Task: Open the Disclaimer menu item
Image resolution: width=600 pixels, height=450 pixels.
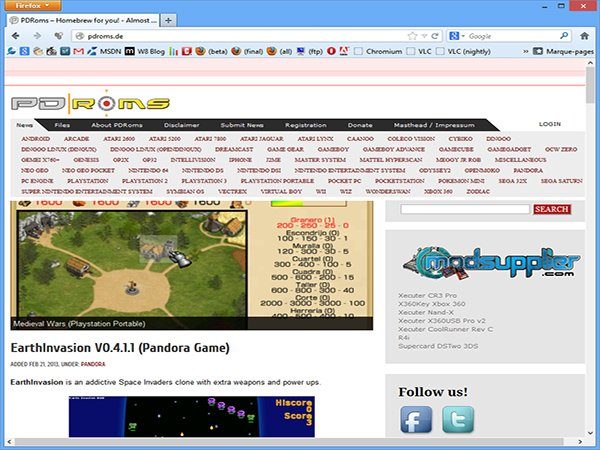Action: 181,125
